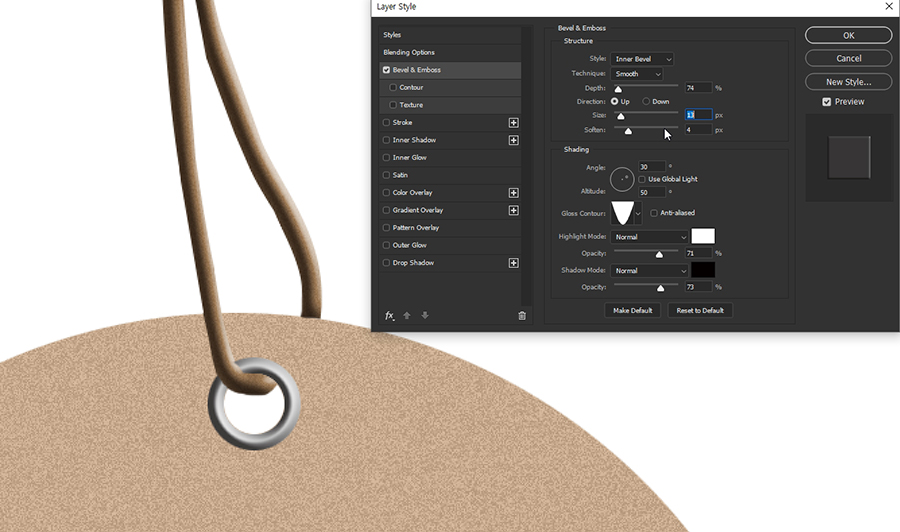Add another Stroke effect with plus icon

point(514,123)
